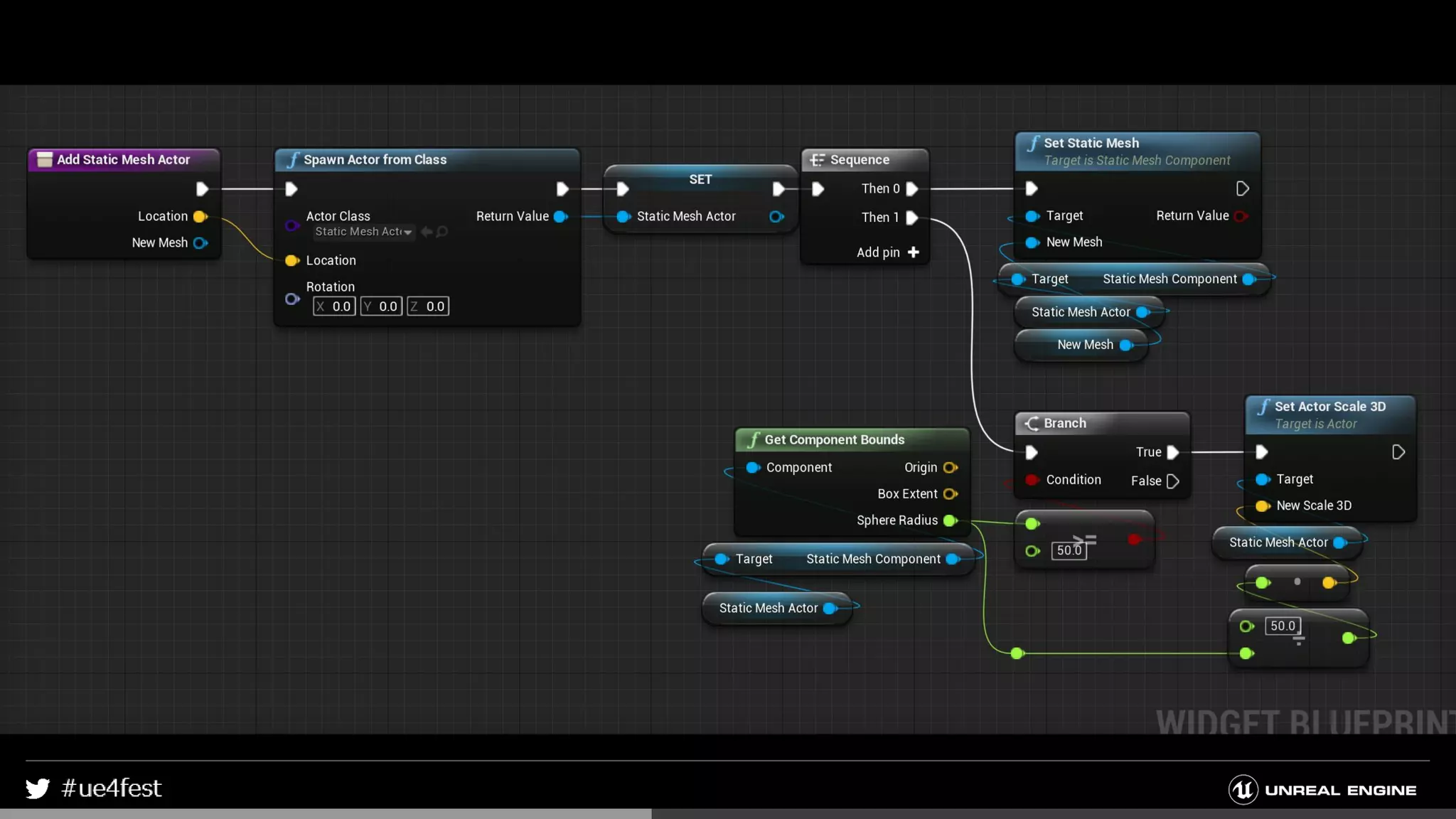Screen dimensions: 1456x819
Task: Click the Rotation X value field
Action: [x=334, y=306]
